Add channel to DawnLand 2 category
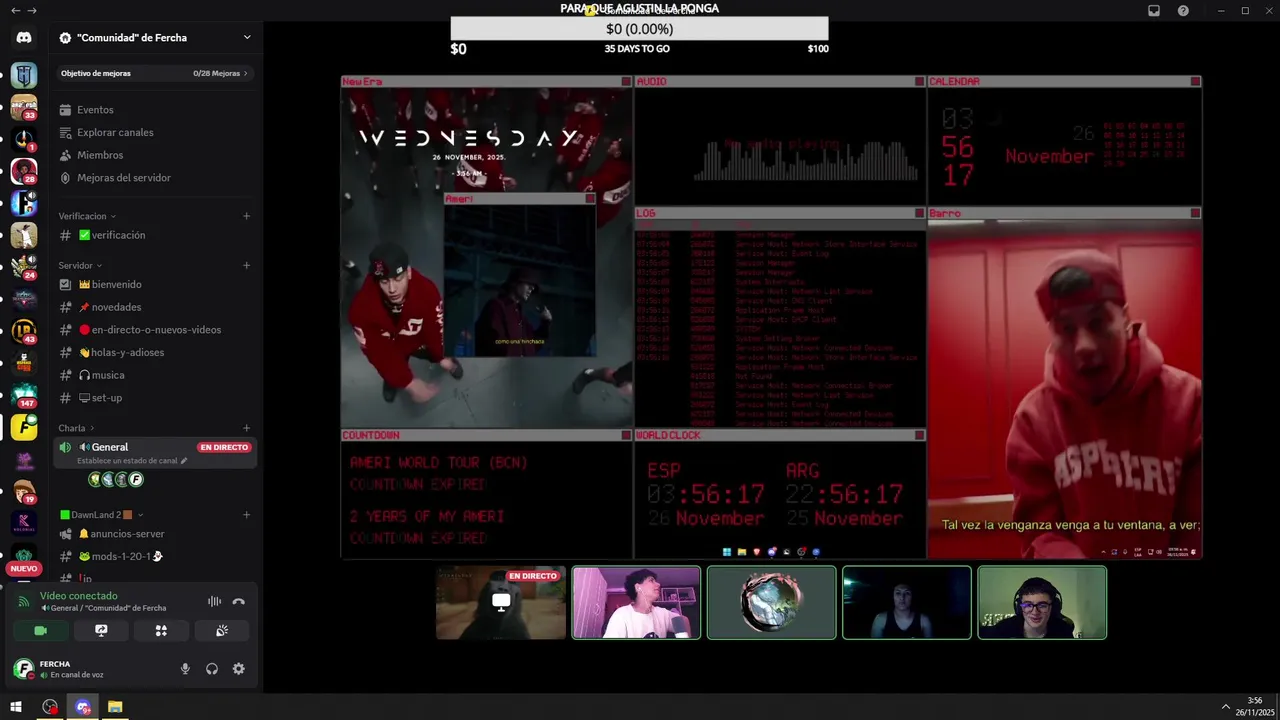The width and height of the screenshot is (1280, 720). pyautogui.click(x=246, y=515)
